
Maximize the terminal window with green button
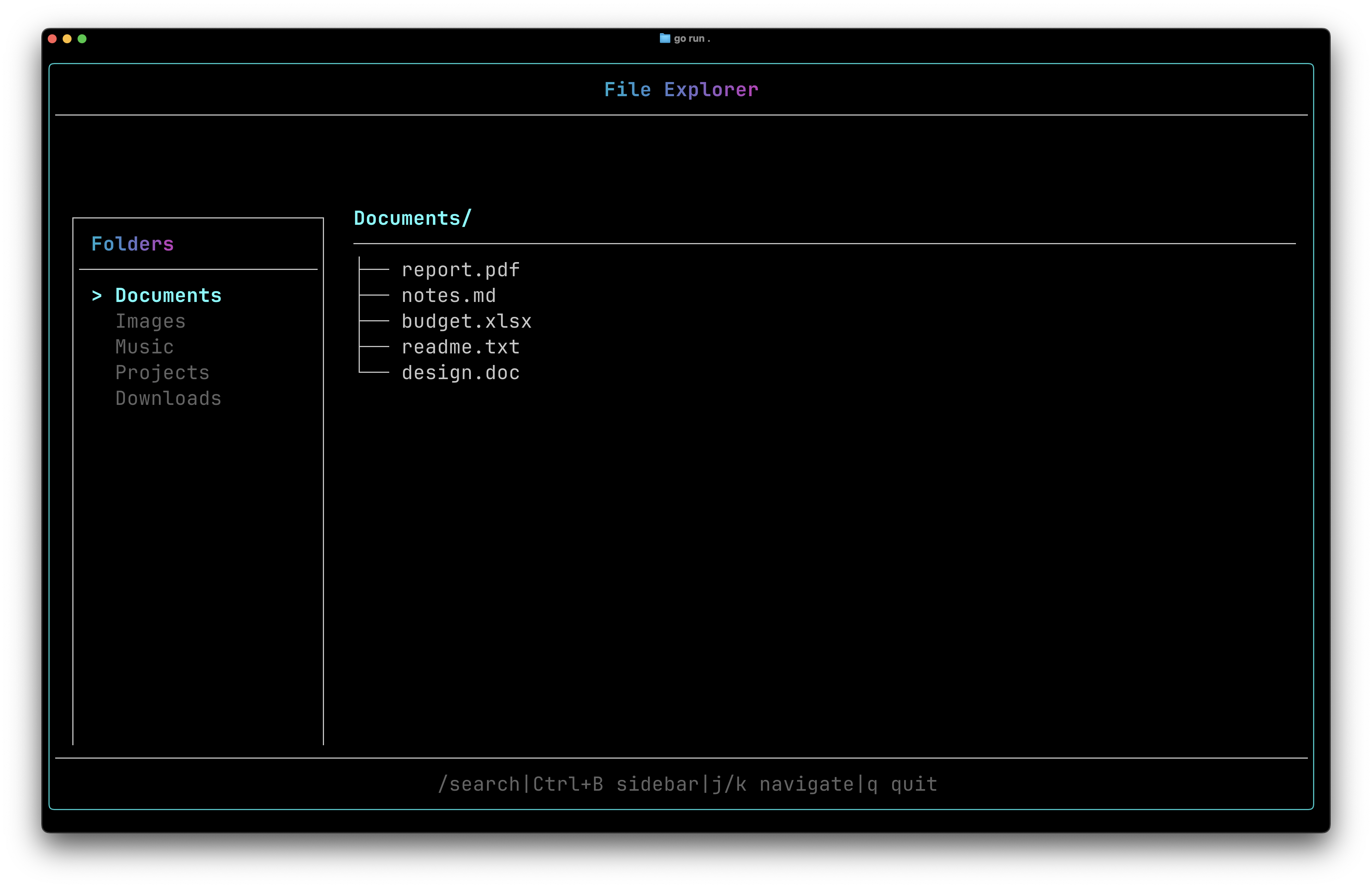(x=82, y=39)
